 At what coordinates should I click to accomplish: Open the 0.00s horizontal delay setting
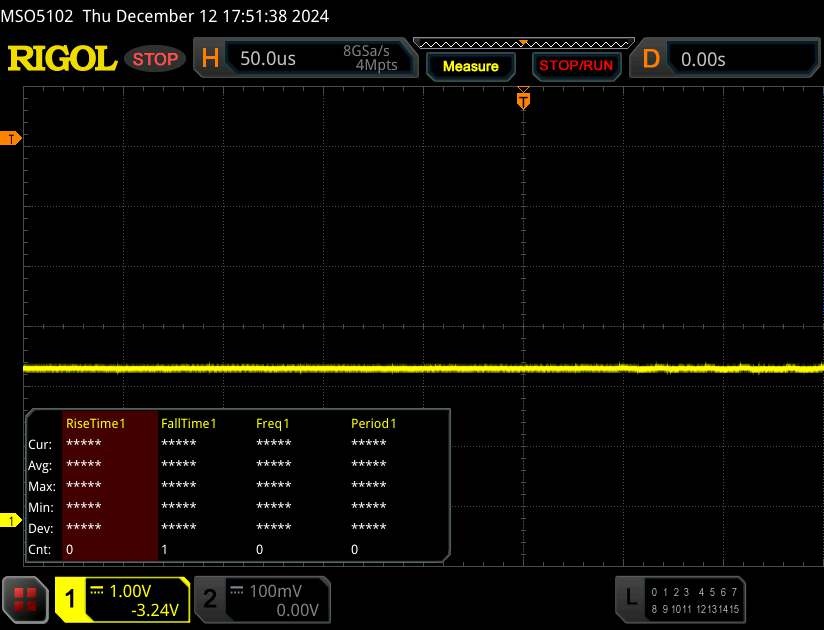coord(703,59)
